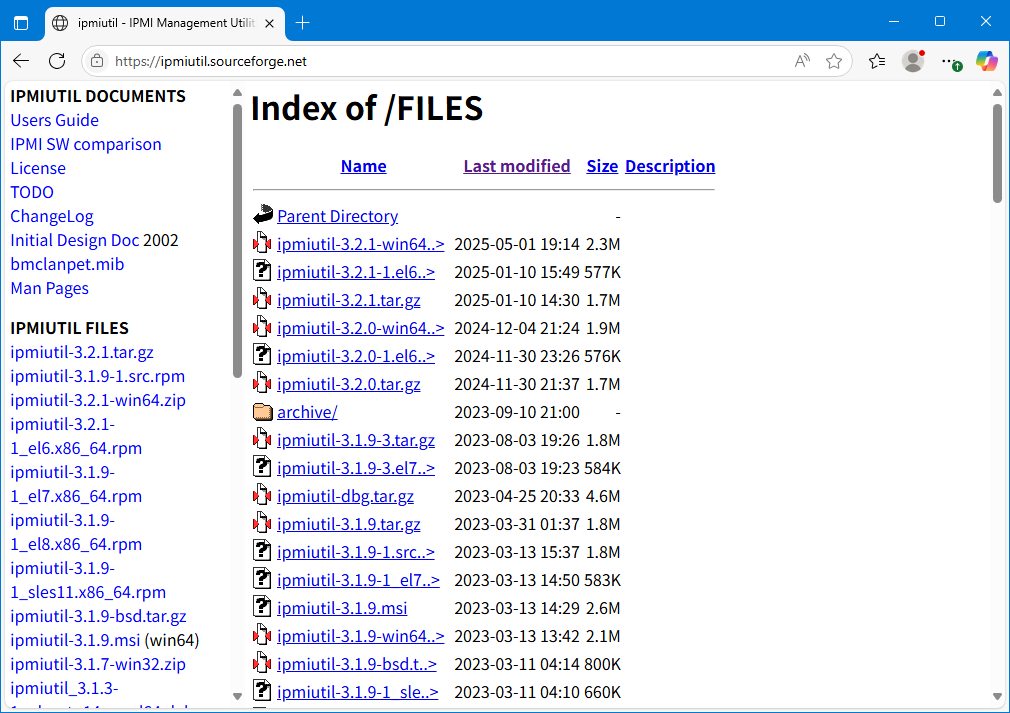Click the main page vertical scrollbar thumb
1010x713 pixels.
(997, 152)
